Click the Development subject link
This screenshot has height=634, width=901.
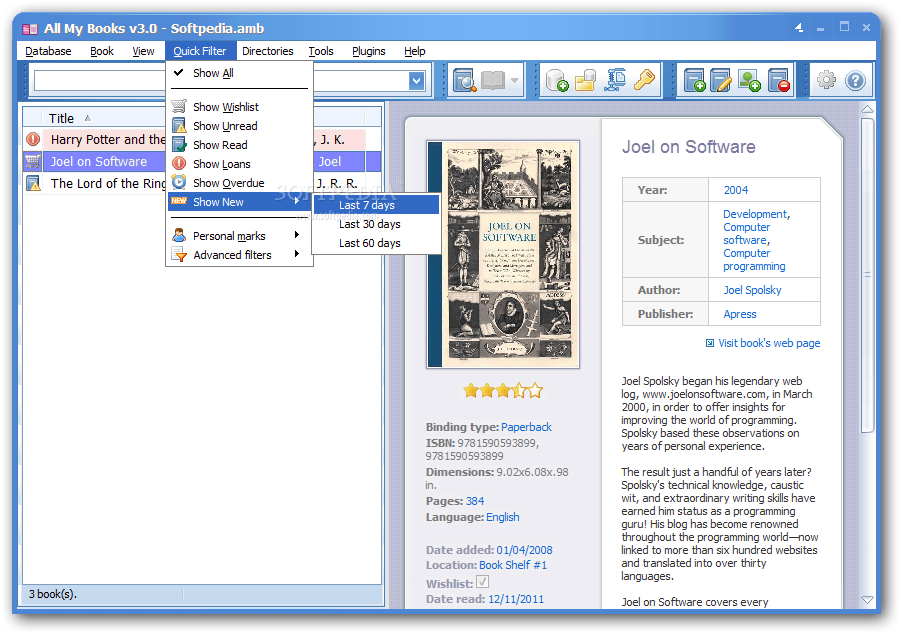tap(756, 214)
